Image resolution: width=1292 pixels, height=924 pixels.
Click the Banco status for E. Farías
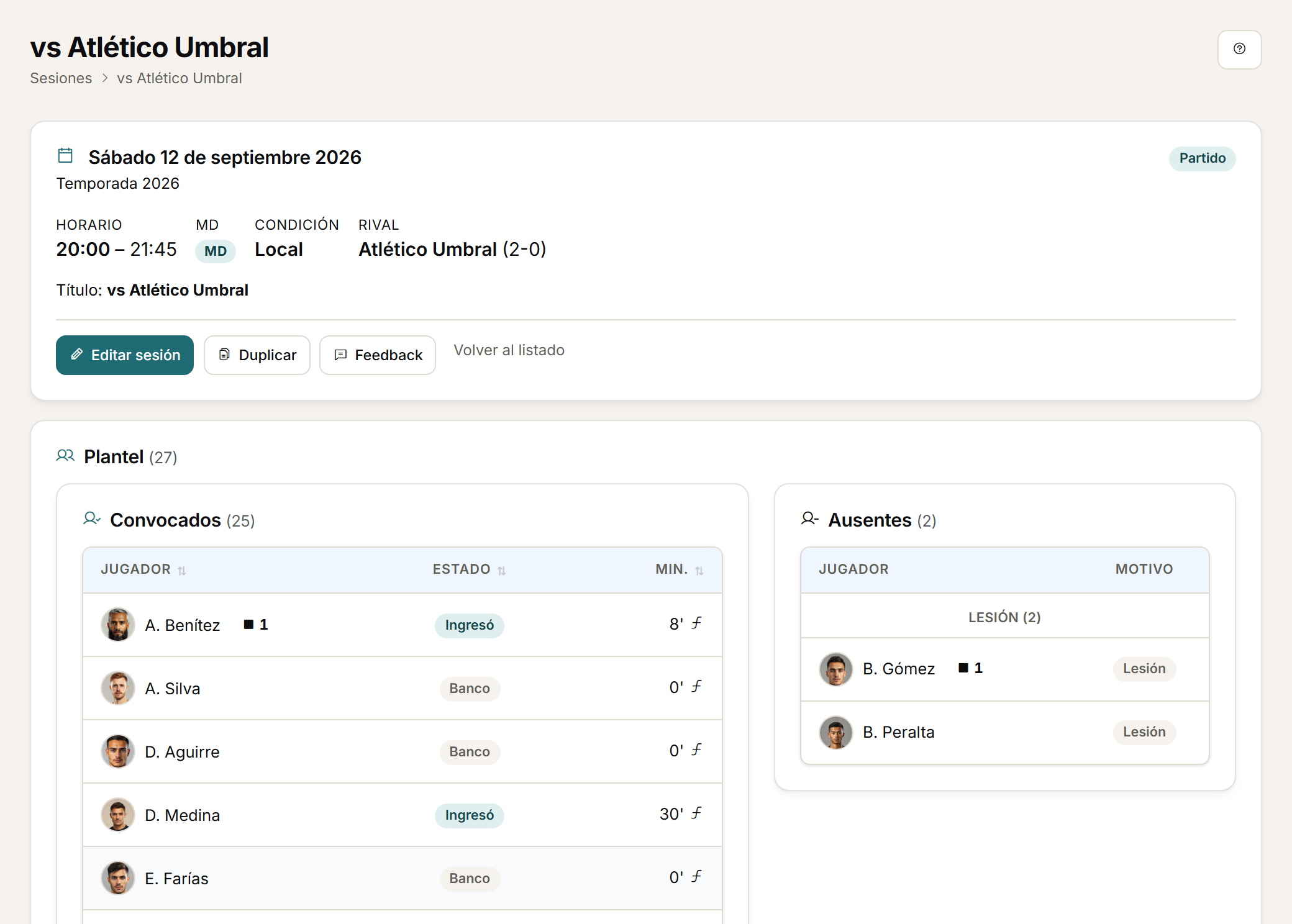tap(470, 879)
